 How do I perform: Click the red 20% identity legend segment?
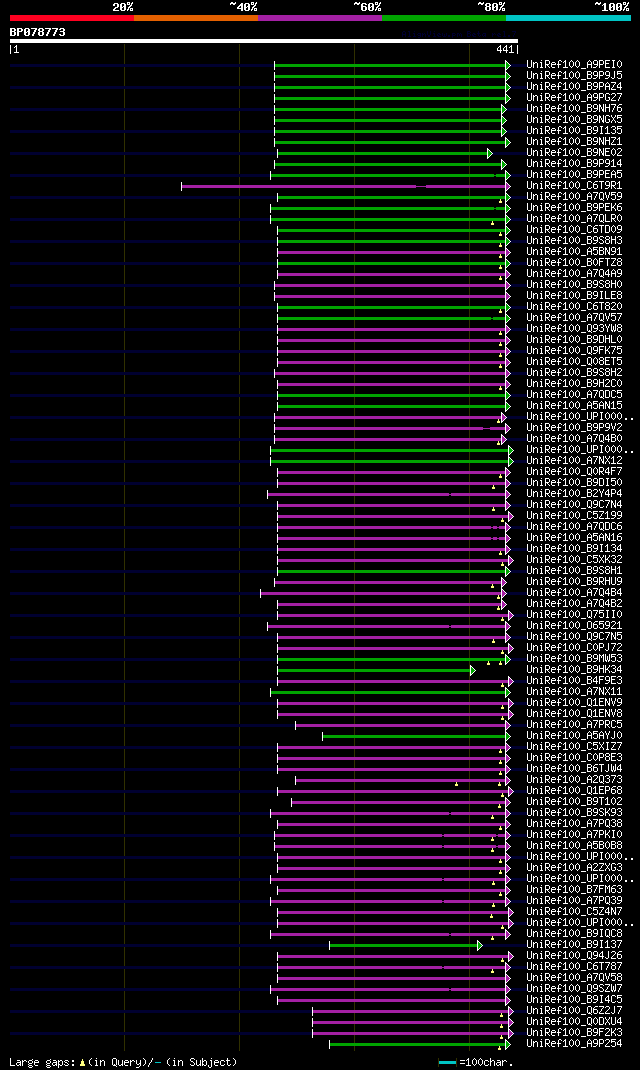[72, 18]
